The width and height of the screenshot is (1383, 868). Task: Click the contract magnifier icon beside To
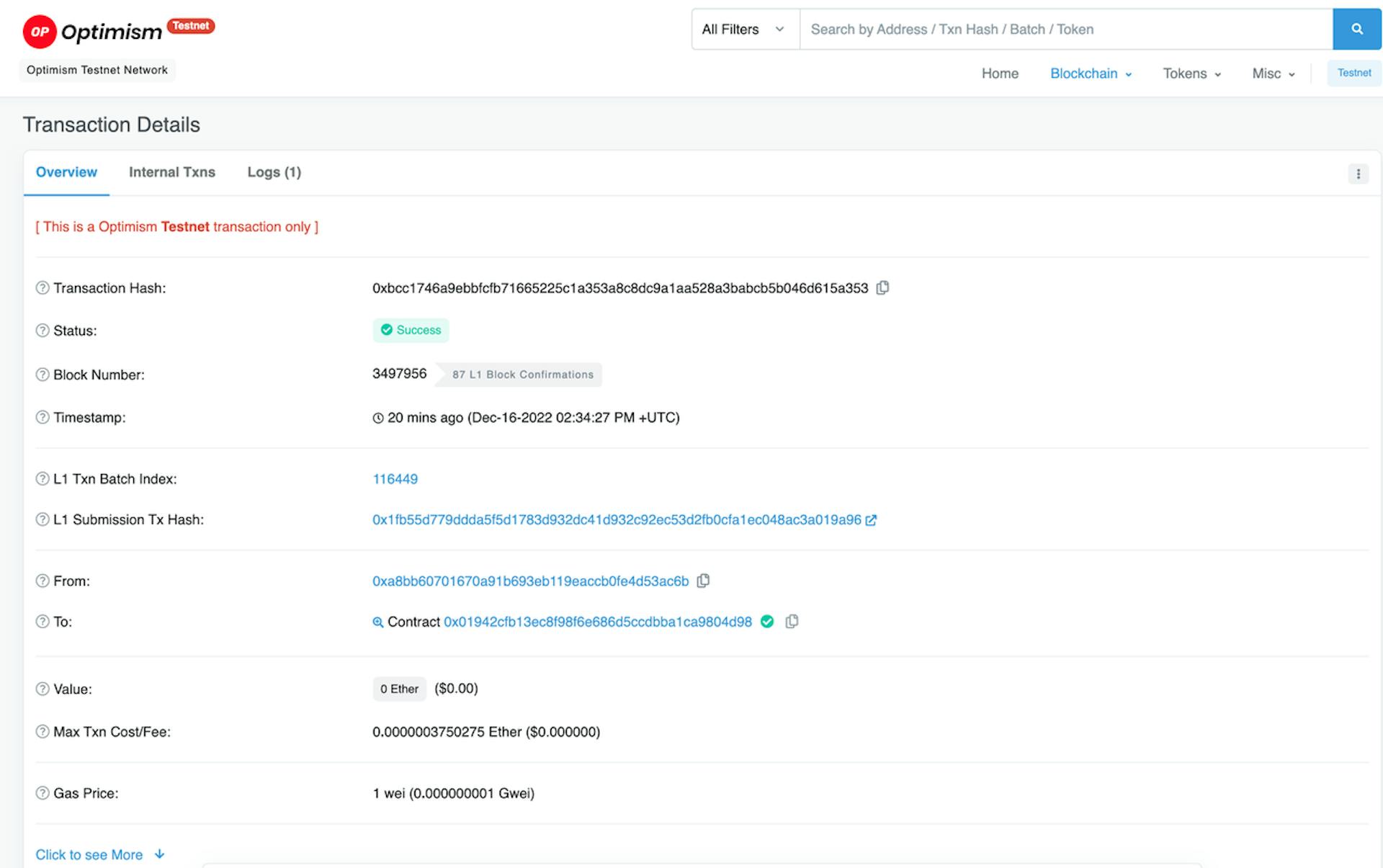click(377, 622)
